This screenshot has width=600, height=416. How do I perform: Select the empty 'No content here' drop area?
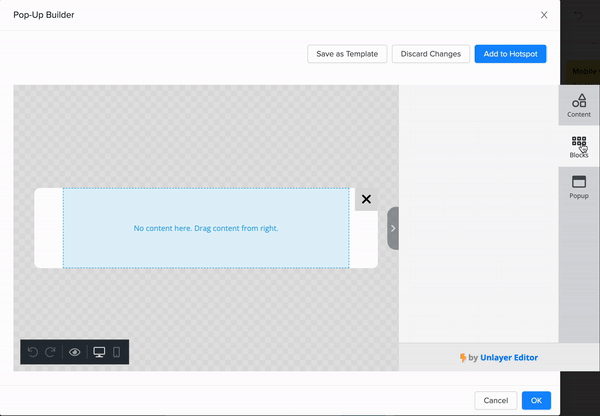(206, 228)
